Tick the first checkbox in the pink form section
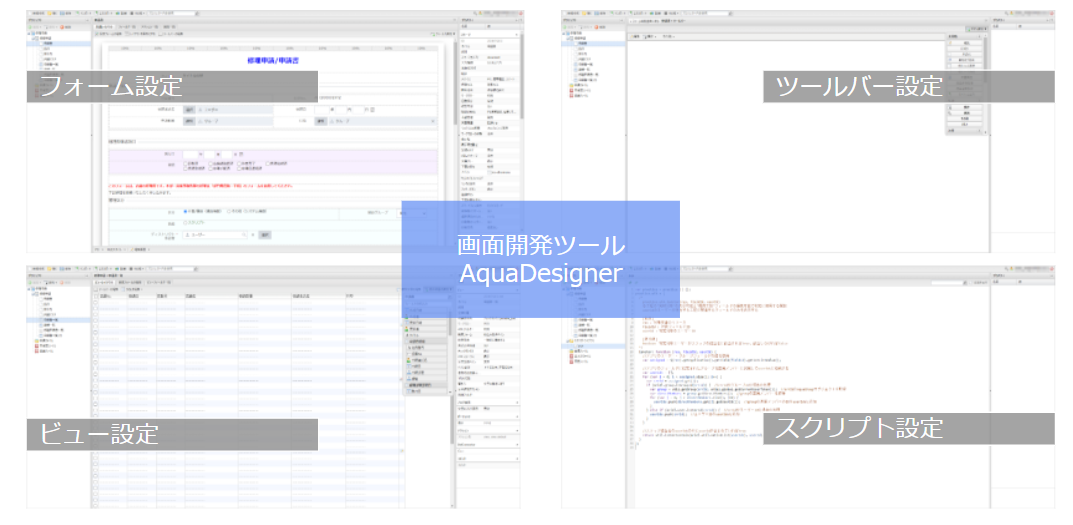Image resolution: width=1073 pixels, height=525 pixels. point(186,162)
